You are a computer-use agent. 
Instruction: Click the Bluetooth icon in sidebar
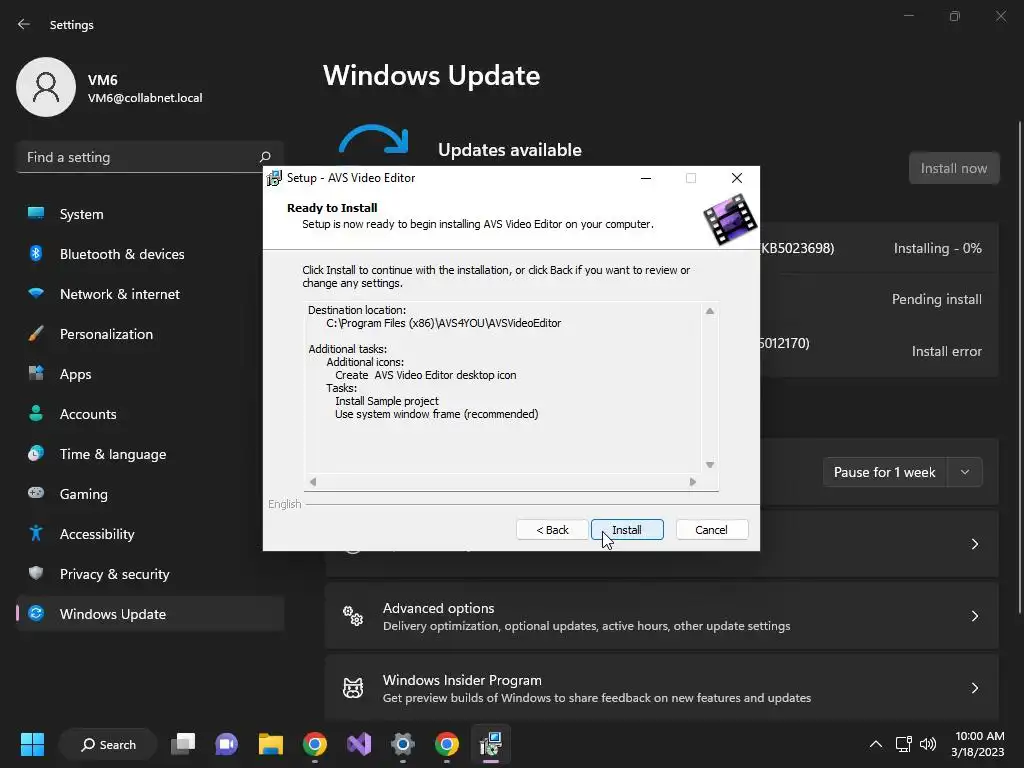36,253
